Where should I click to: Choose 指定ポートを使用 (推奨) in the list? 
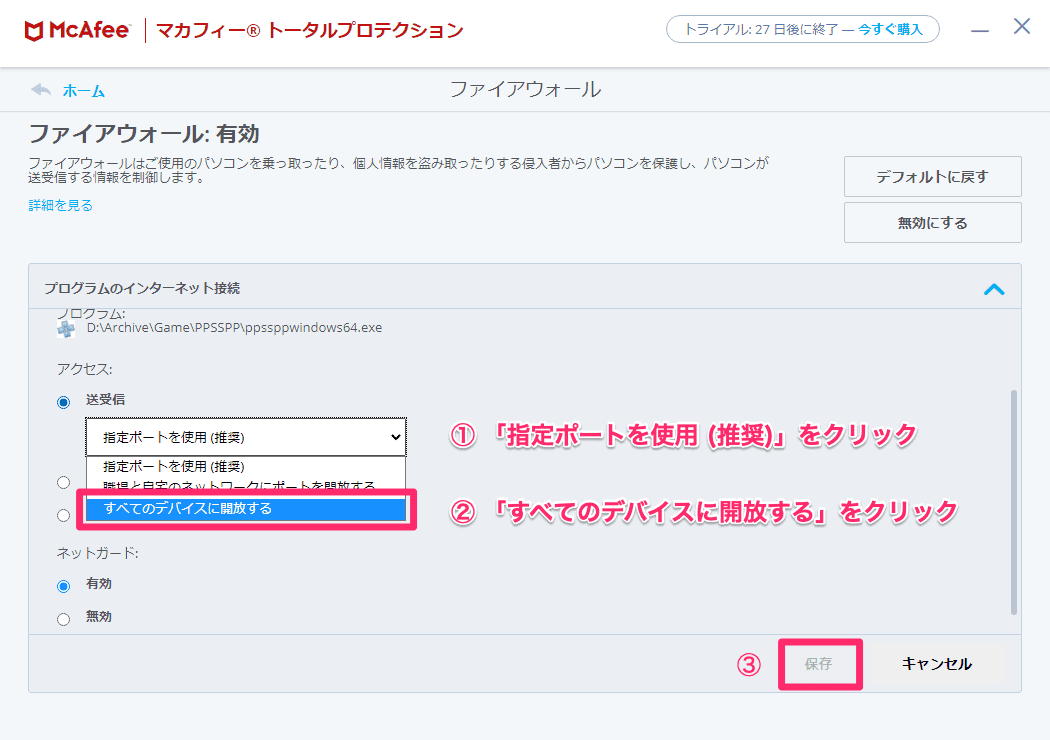[x=246, y=466]
